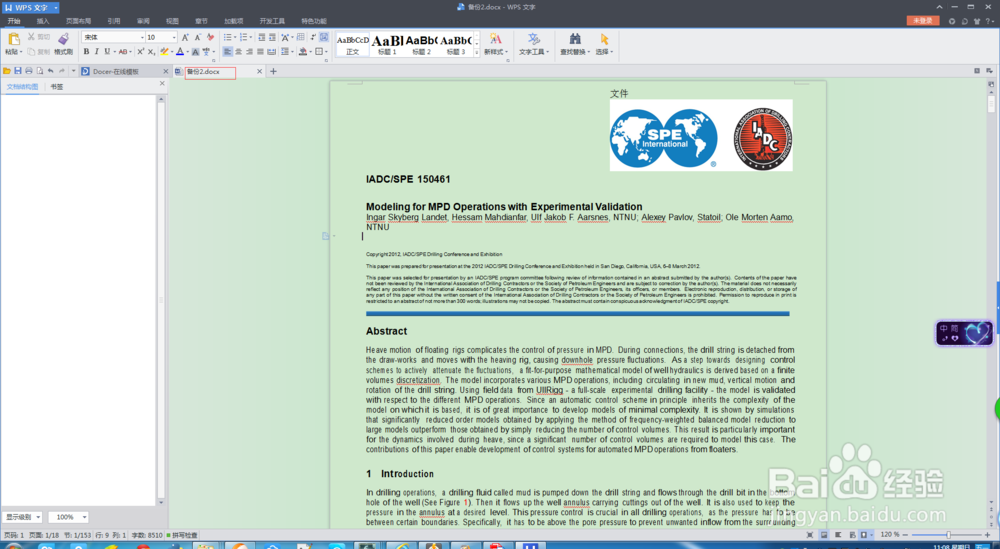1000x549 pixels.
Task: Open the 选择 selection tool
Action: pos(604,45)
